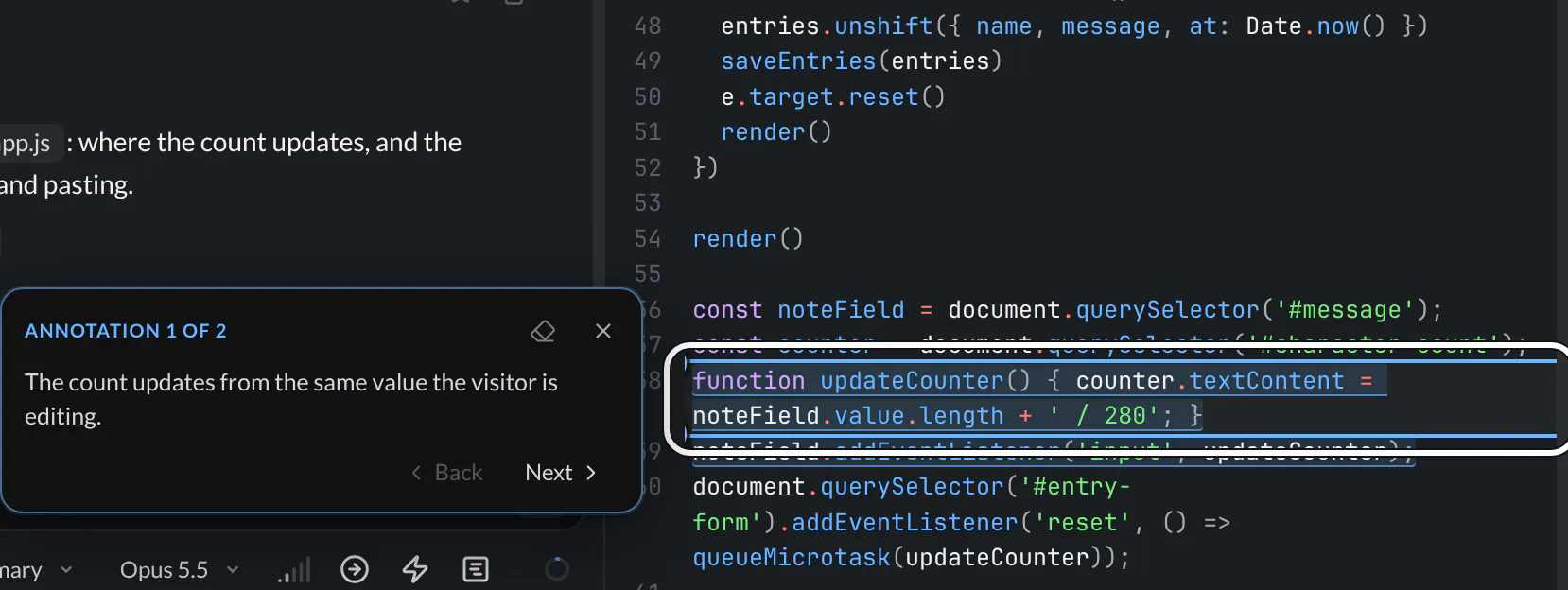Screen dimensions: 1568x590
Task: Click the annotation text about count updates
Action: 291,399
